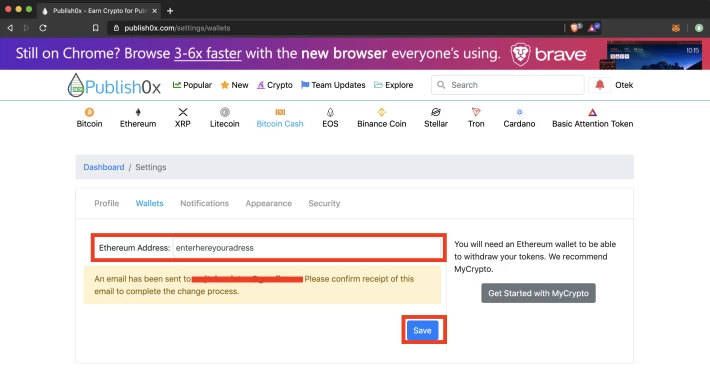Open a new browser tab
Screen dimensions: 710x383
170,10
